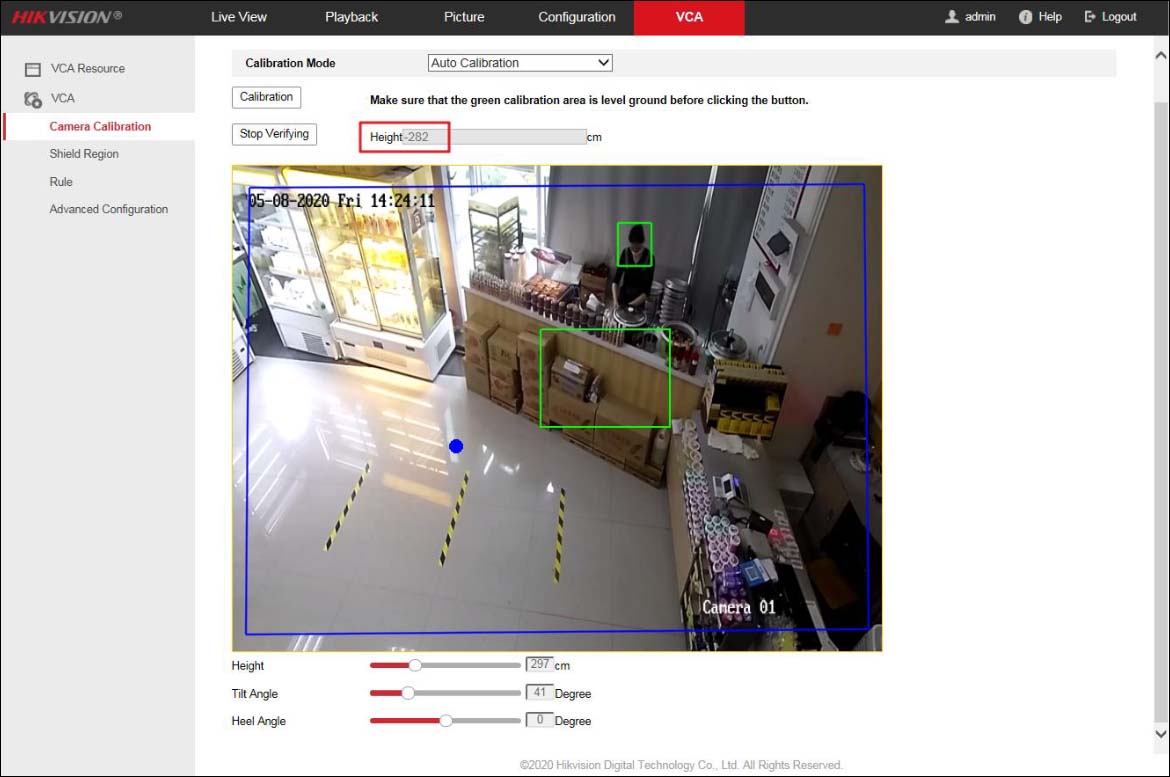Open the Configuration tab
Viewport: 1170px width, 777px height.
[576, 16]
